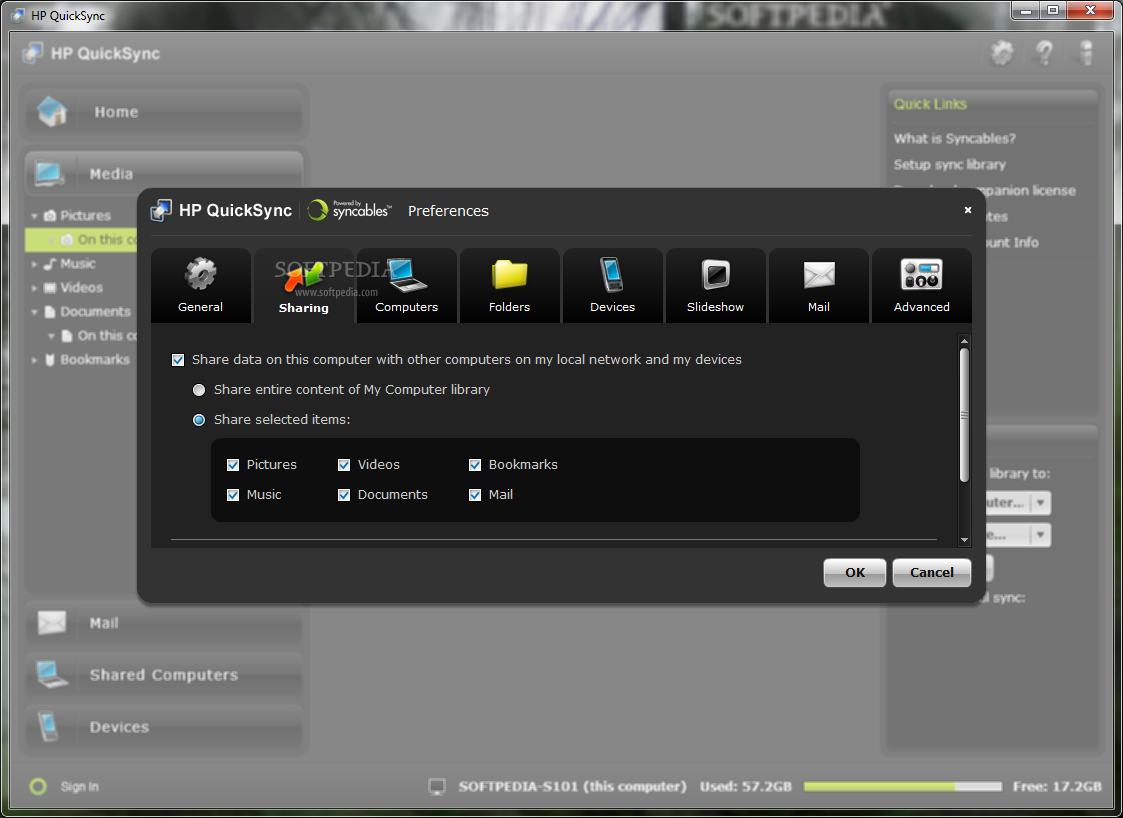This screenshot has height=818, width=1123.
Task: Collapse the Pictures tree node
Action: [x=34, y=216]
